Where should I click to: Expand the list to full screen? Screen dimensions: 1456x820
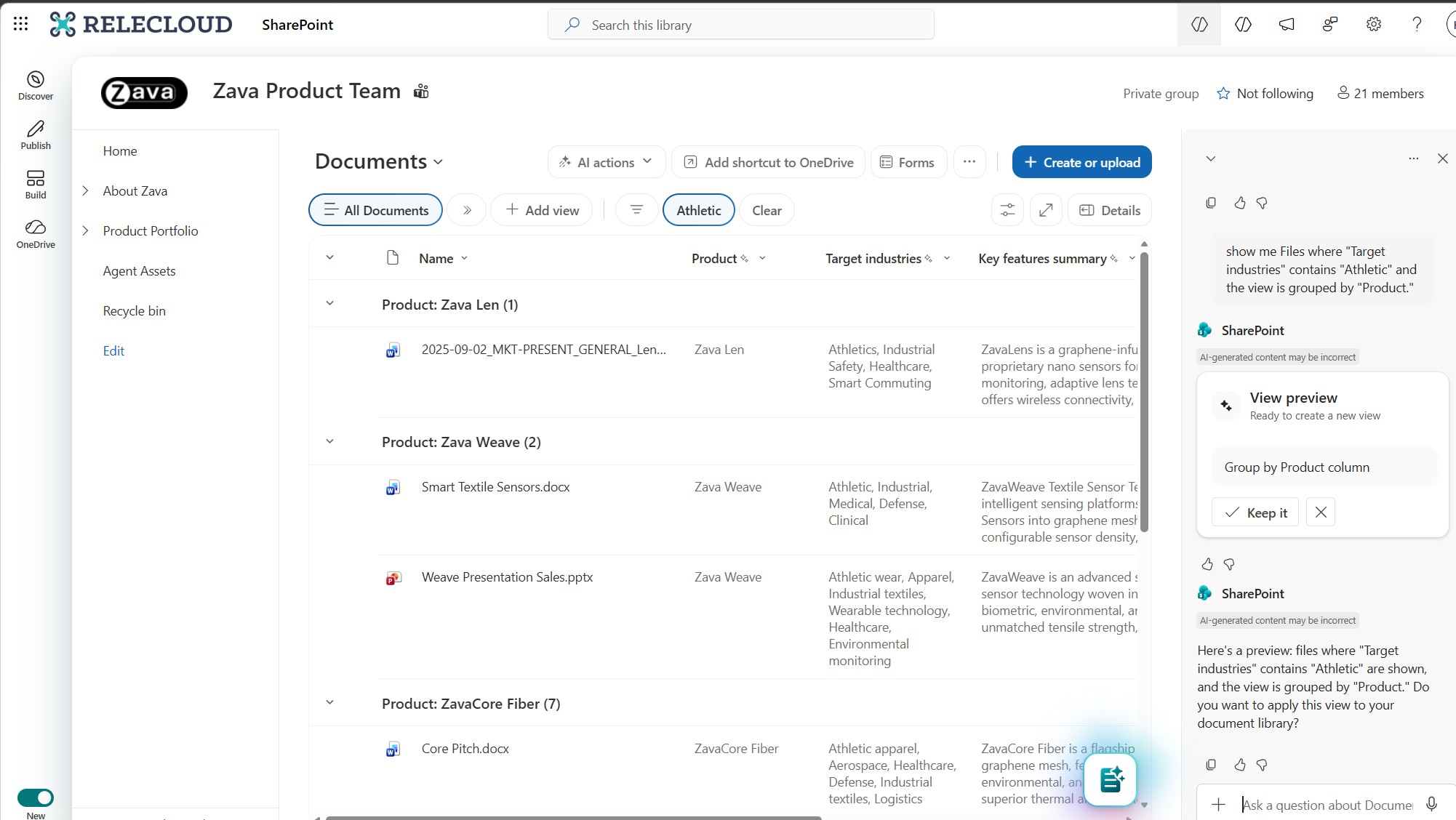point(1046,210)
